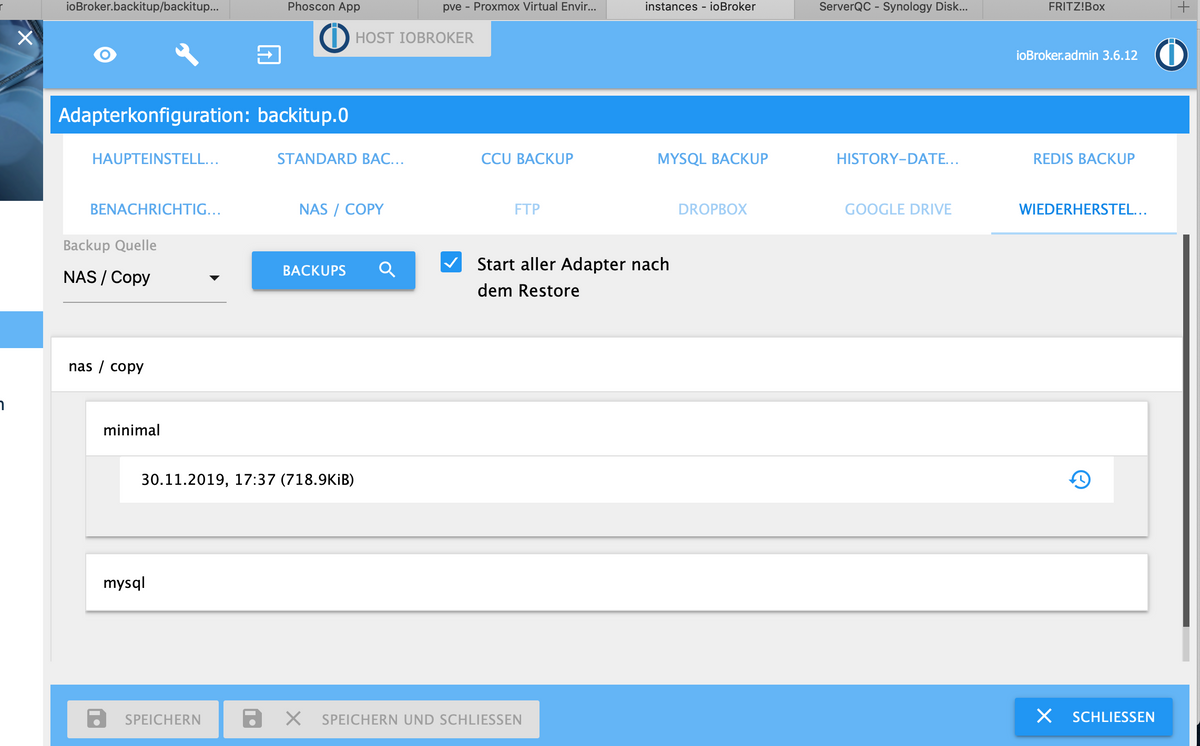The height and width of the screenshot is (746, 1200).
Task: Select the HISTORY-DATE... tab
Action: pyautogui.click(x=898, y=158)
